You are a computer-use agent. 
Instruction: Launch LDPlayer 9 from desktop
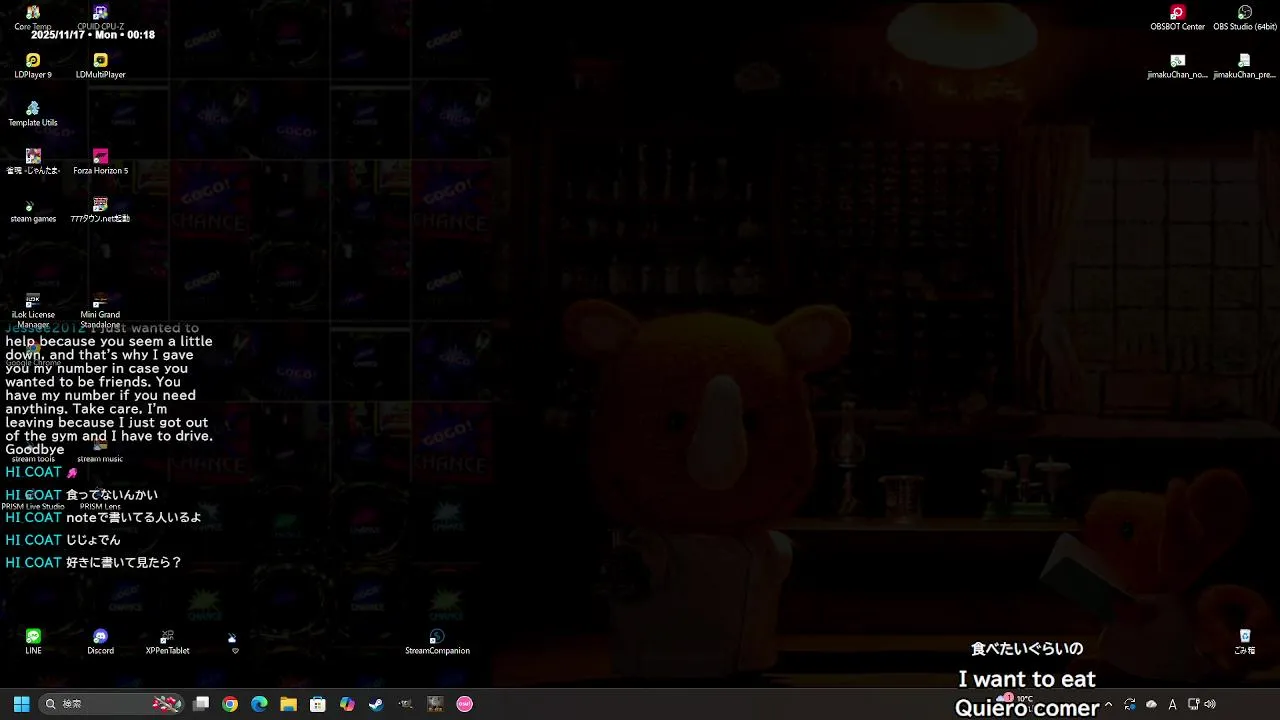point(33,66)
